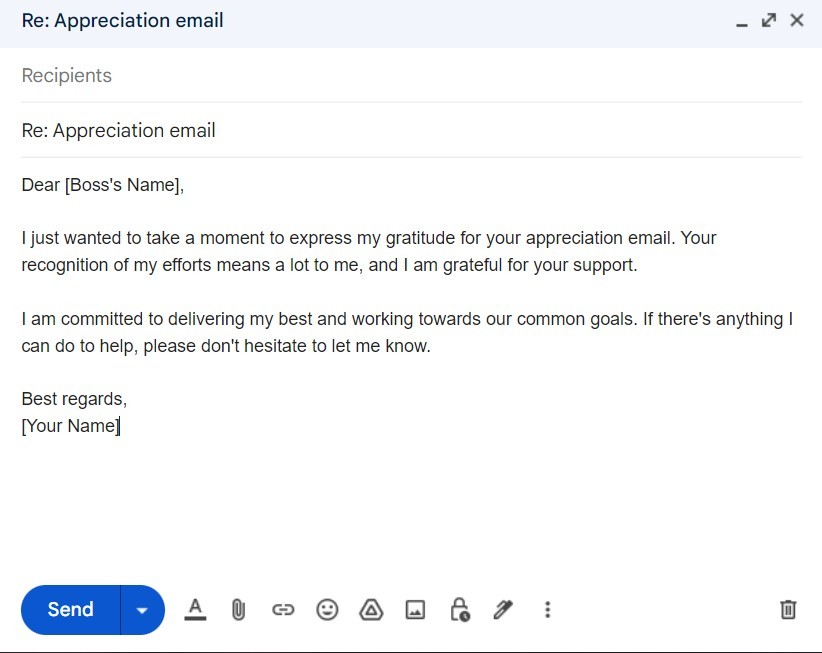
Task: Discard draft with the trash icon
Action: [x=788, y=609]
